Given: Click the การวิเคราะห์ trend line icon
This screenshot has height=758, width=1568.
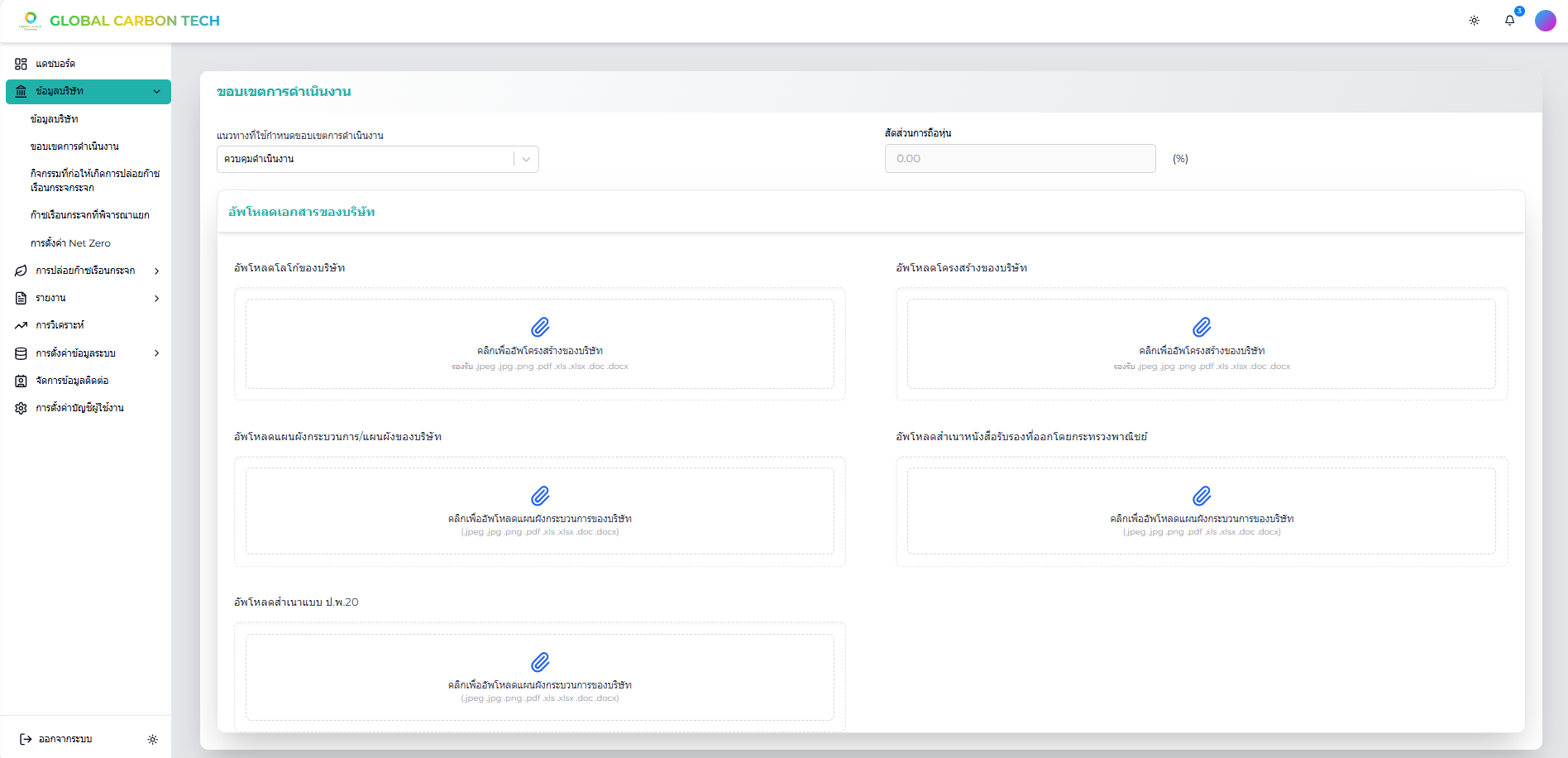Looking at the screenshot, I should pos(21,325).
